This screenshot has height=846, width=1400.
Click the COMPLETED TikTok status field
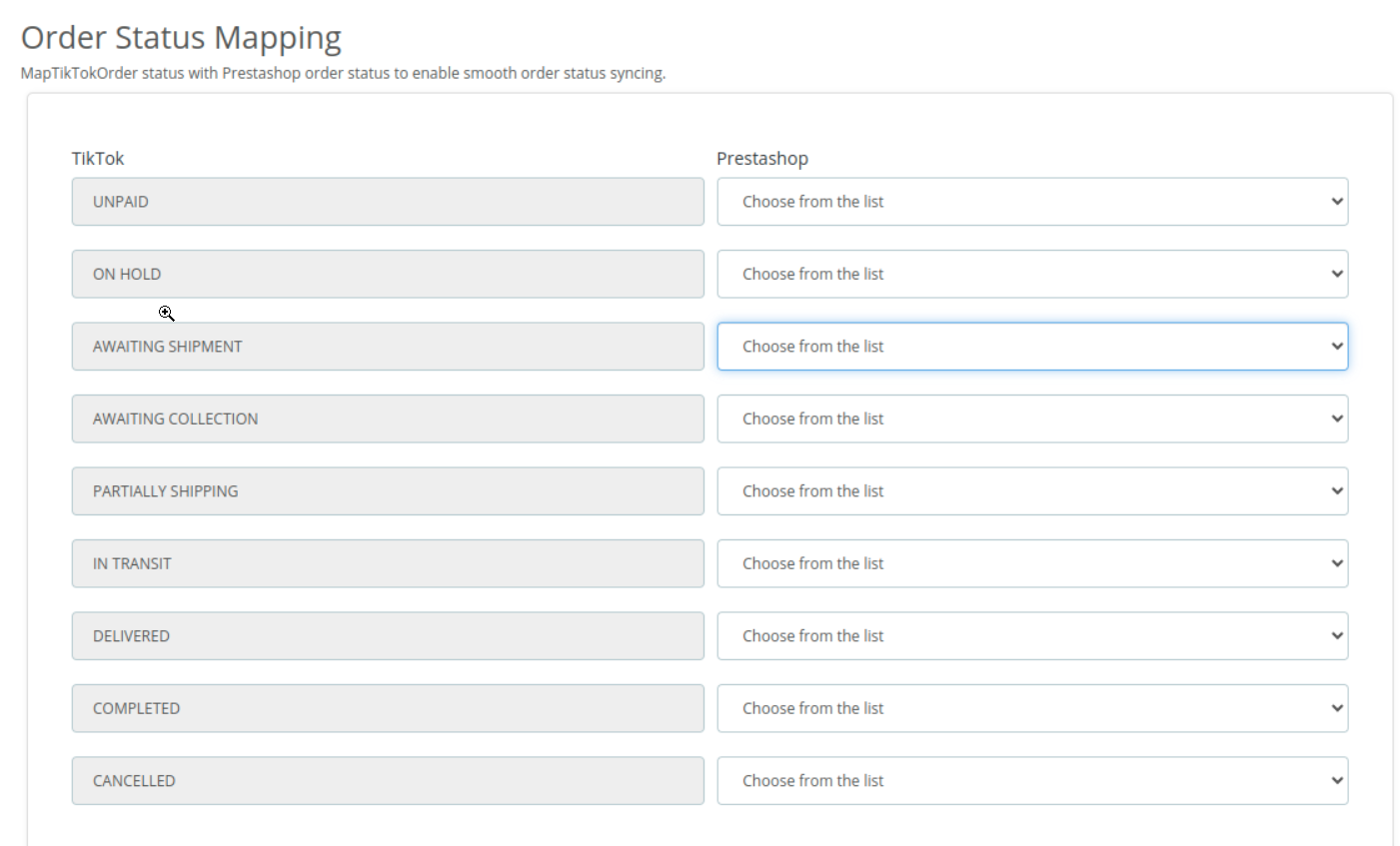[388, 708]
